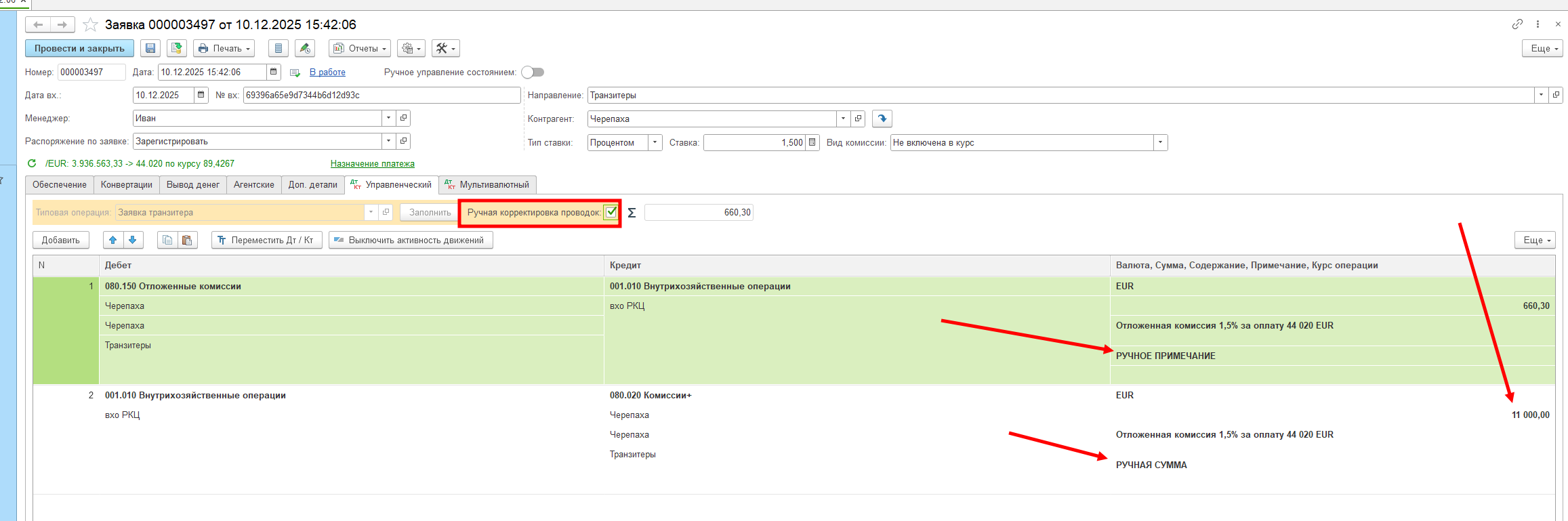
Task: Uncheck the Ручная корректировка проводок checkbox
Action: [611, 212]
